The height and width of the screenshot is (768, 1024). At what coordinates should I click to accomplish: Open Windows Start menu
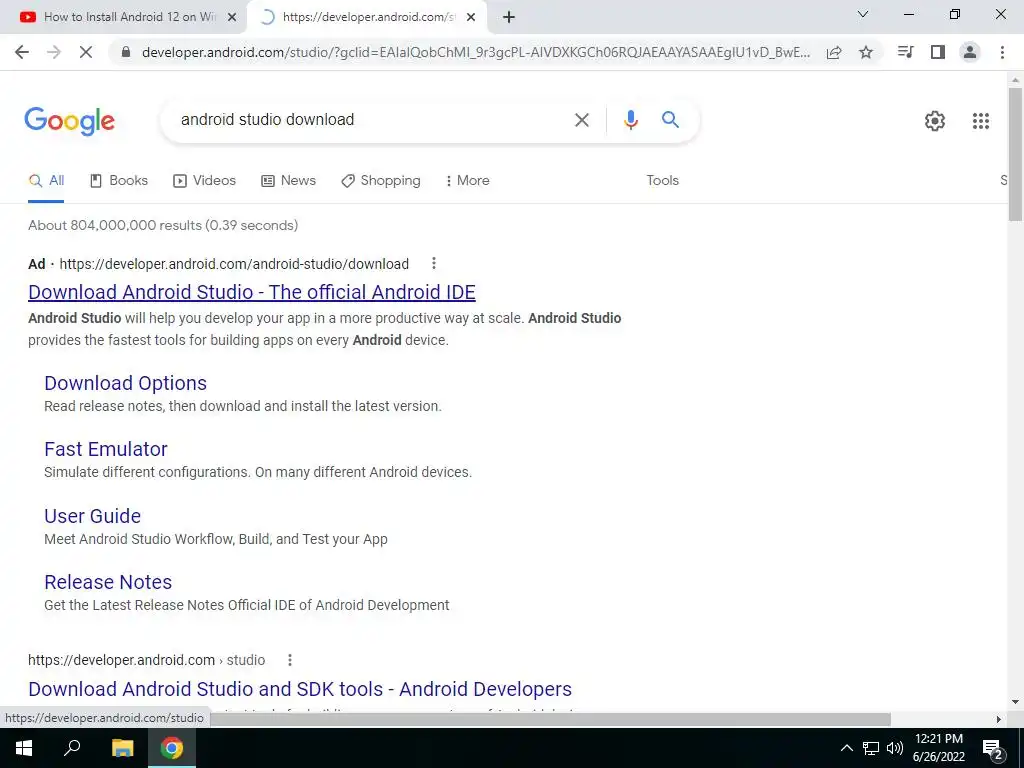tap(24, 748)
